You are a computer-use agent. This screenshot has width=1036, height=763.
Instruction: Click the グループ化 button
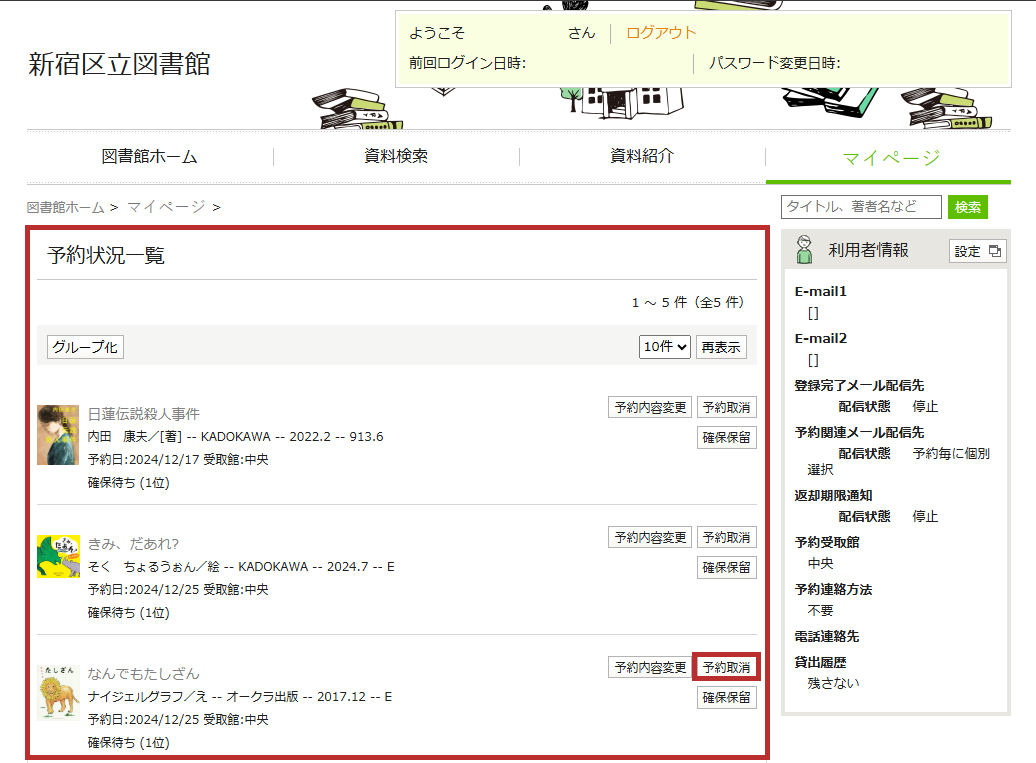pyautogui.click(x=85, y=347)
